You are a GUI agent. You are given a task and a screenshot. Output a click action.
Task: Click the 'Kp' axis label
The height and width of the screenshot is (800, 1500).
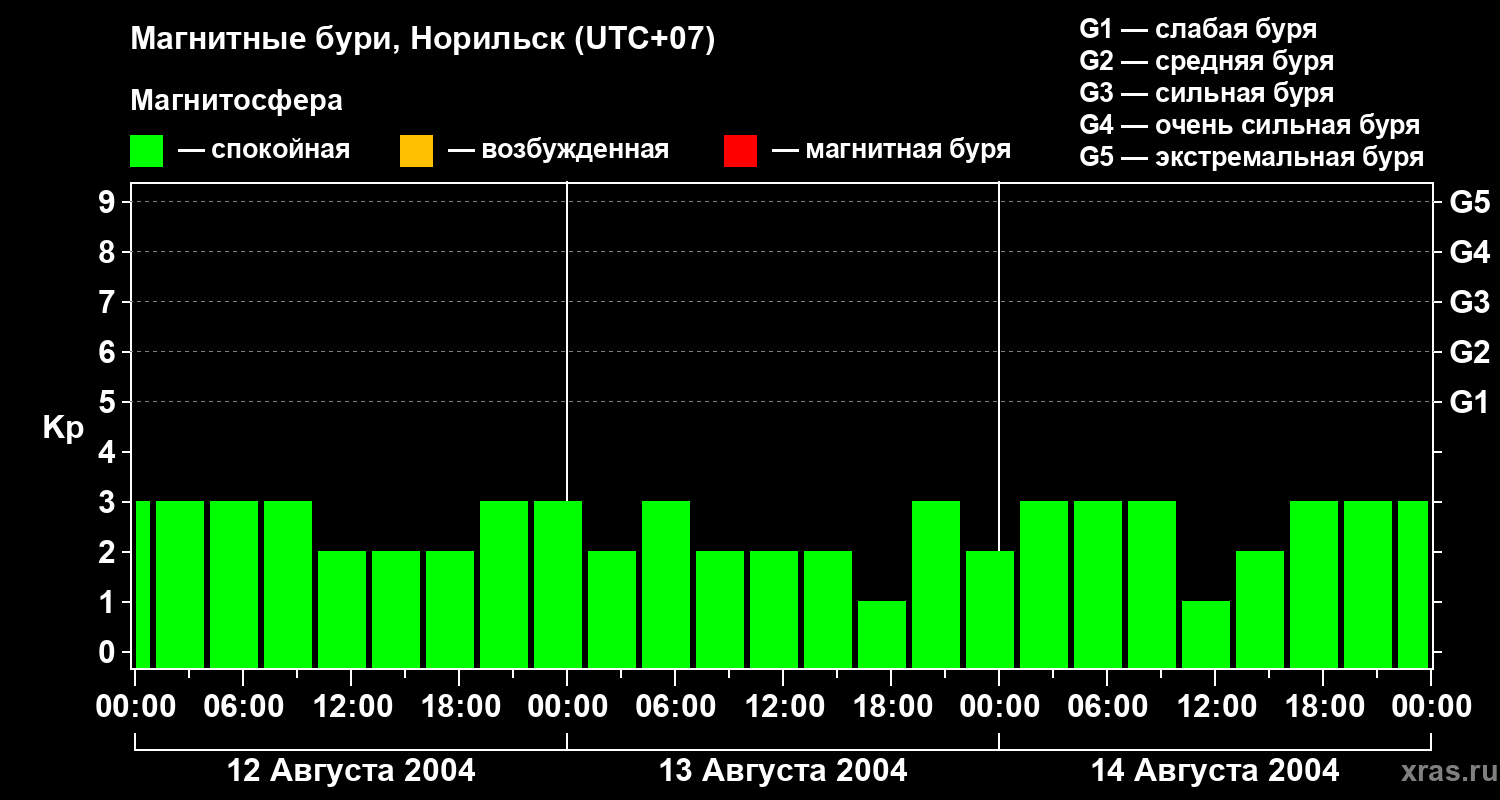(x=63, y=428)
